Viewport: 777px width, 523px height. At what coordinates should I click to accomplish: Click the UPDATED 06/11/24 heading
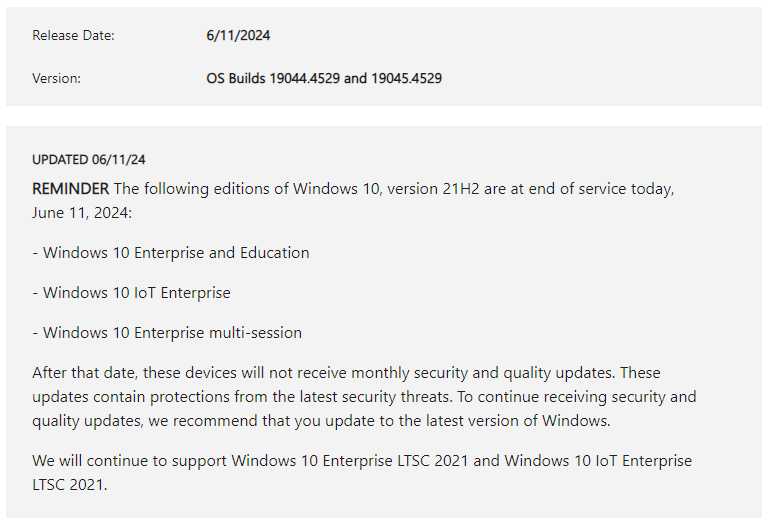pyautogui.click(x=89, y=159)
